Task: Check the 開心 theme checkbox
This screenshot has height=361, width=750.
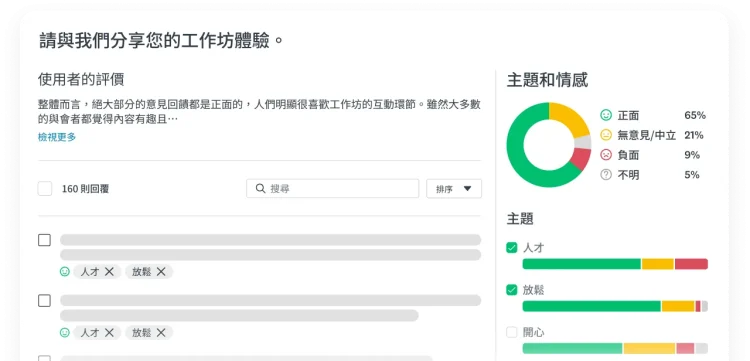Action: click(512, 332)
